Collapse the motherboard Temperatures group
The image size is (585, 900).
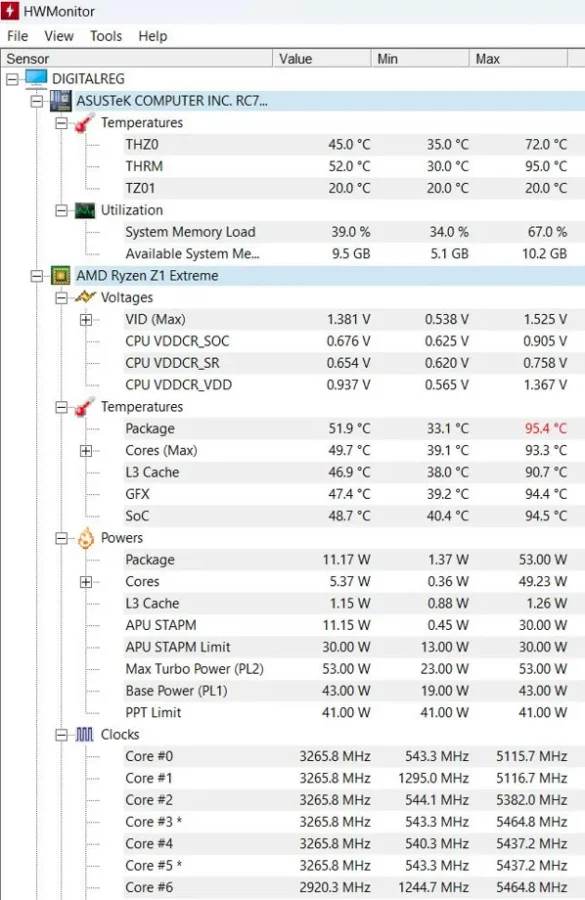tap(61, 123)
